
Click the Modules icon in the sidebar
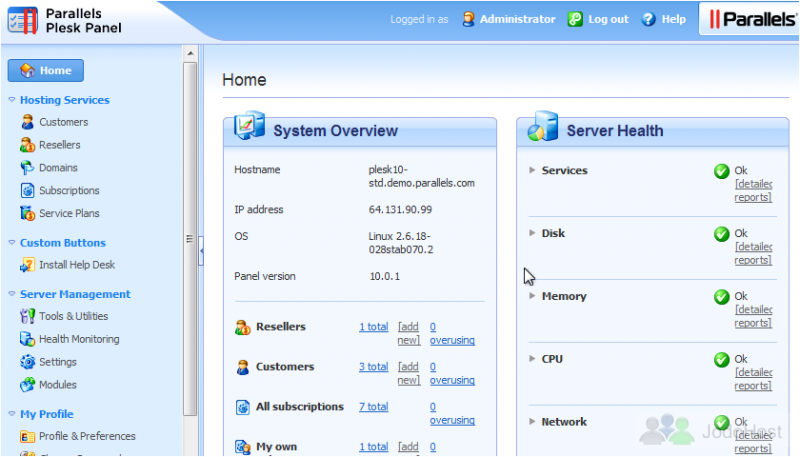28,385
